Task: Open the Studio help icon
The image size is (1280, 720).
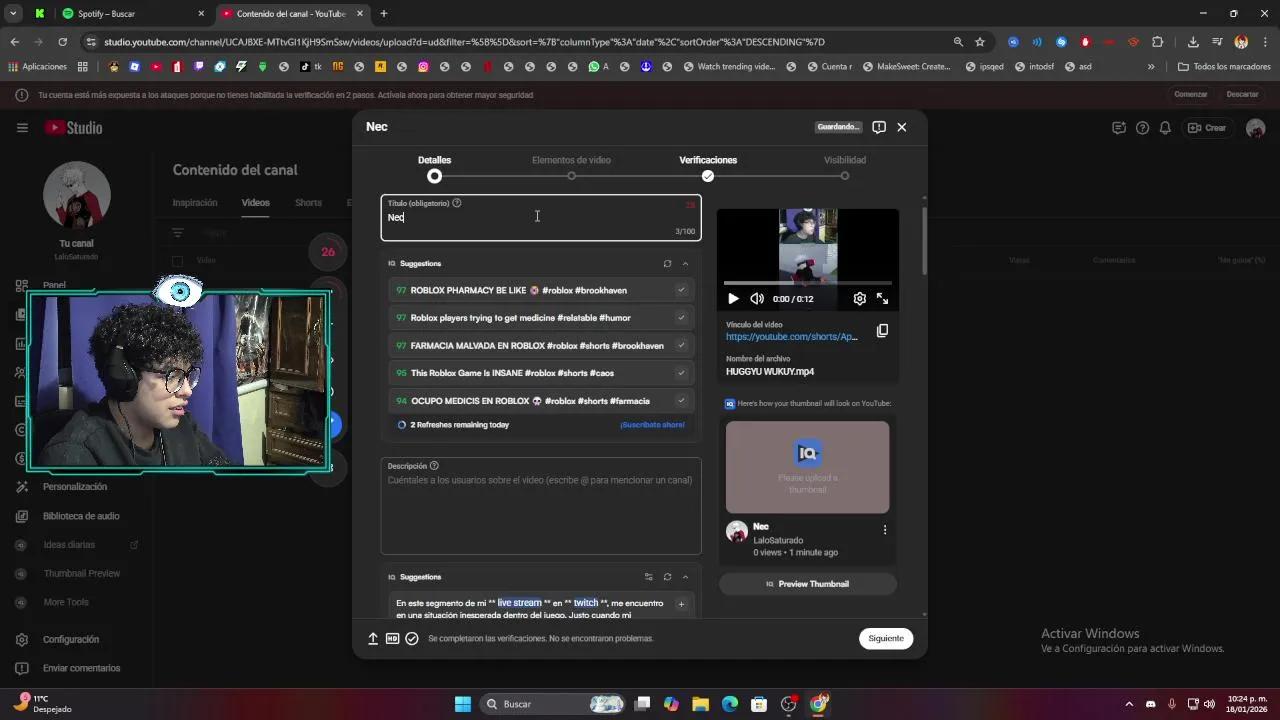Action: (x=1142, y=128)
